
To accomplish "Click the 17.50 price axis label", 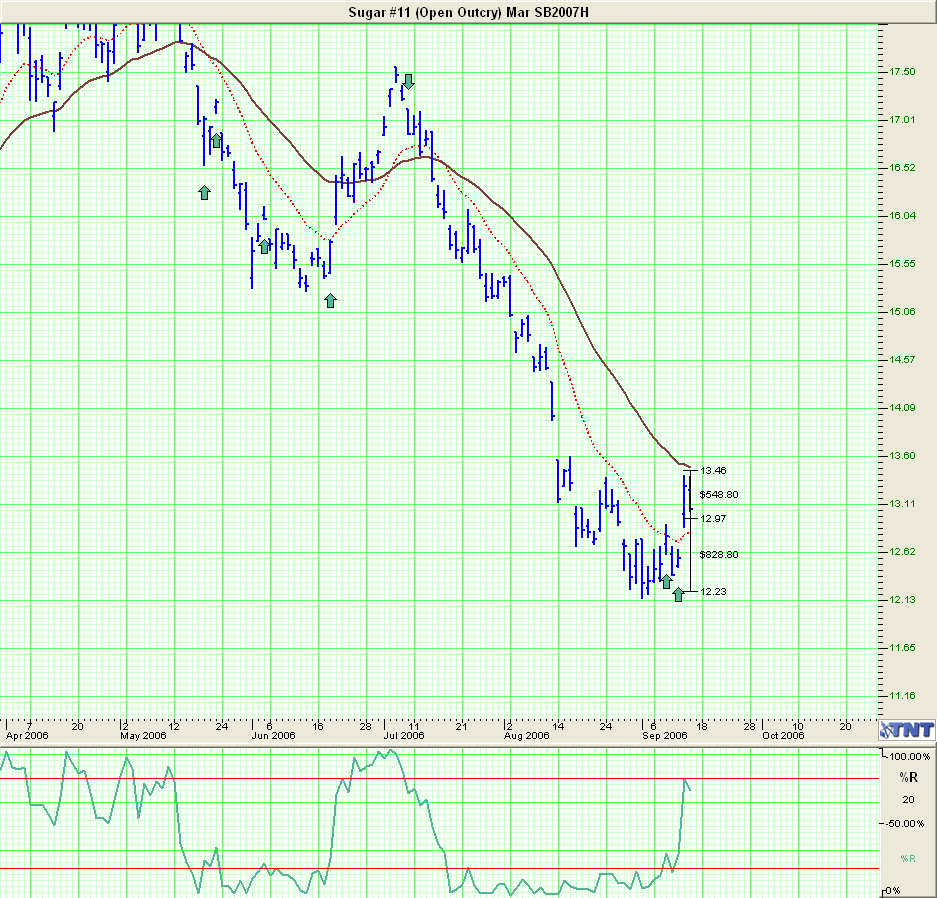I will 902,72.
